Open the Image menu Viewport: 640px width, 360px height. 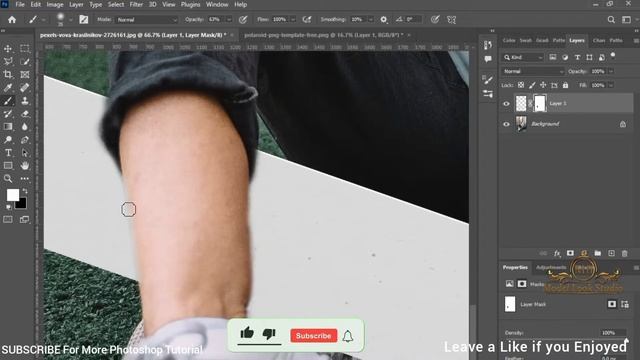[55, 4]
